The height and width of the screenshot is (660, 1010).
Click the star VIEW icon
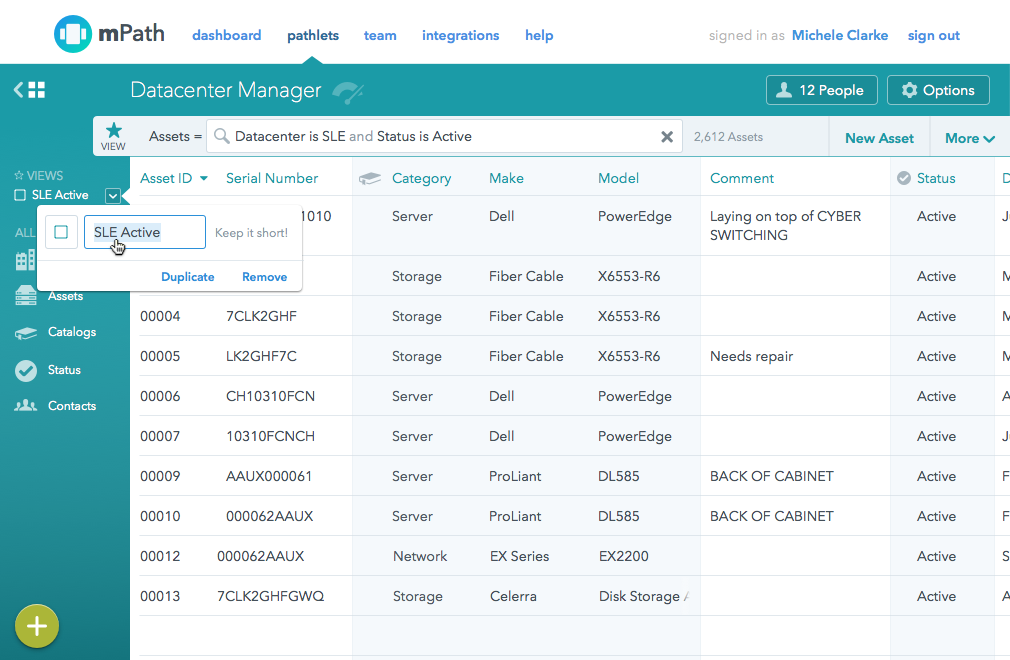[114, 136]
